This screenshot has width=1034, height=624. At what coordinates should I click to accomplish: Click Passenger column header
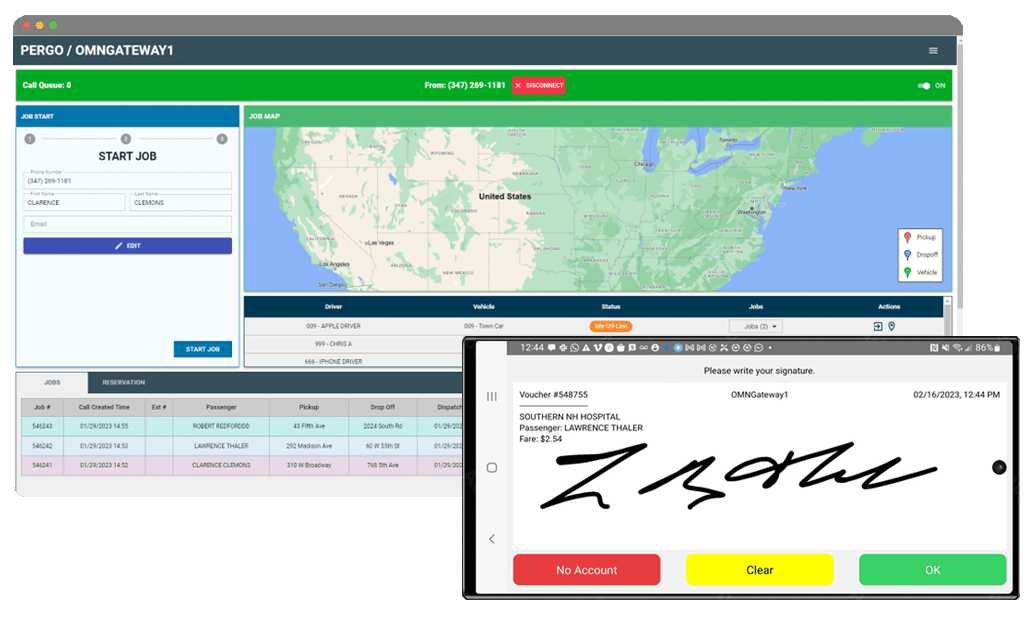(x=221, y=407)
